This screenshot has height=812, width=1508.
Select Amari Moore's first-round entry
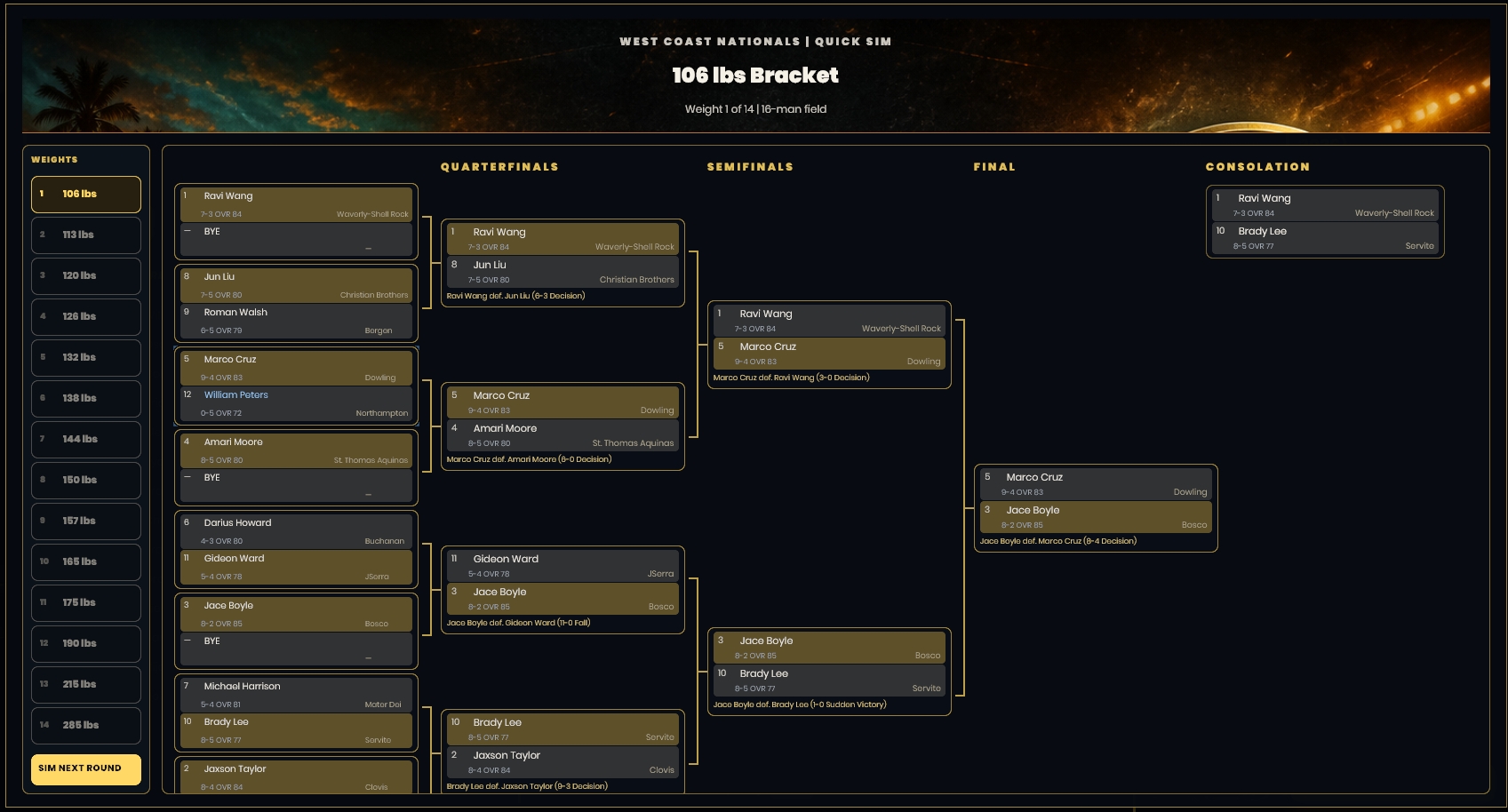click(296, 450)
